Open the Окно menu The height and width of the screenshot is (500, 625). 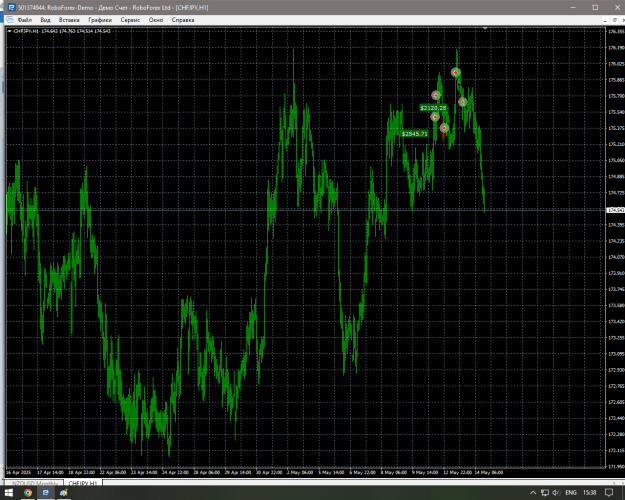(x=155, y=20)
